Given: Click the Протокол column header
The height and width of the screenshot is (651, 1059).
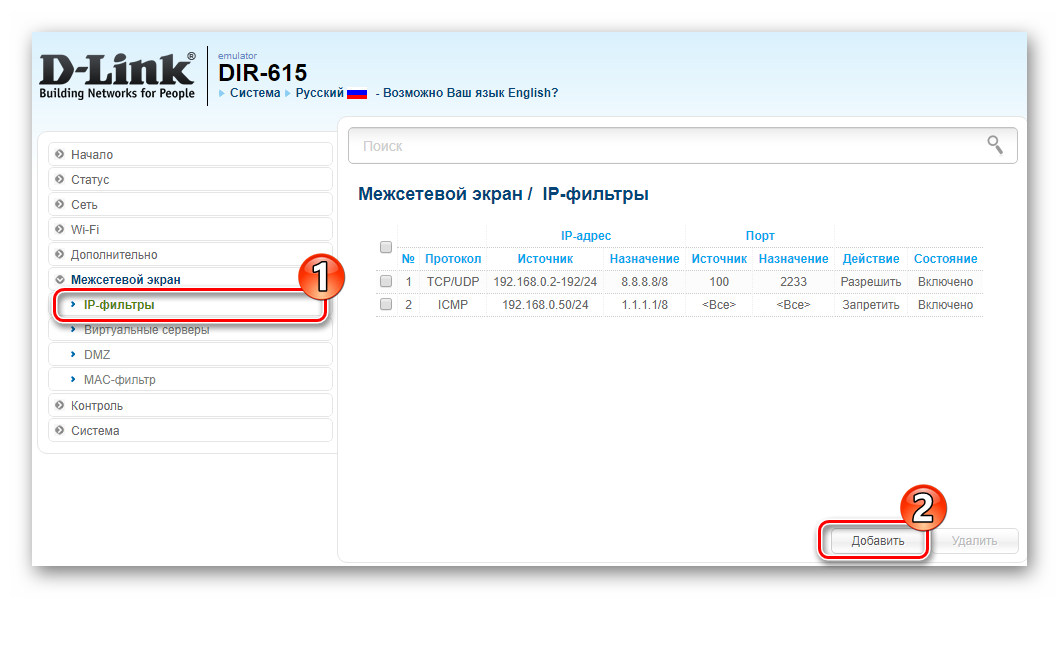Looking at the screenshot, I should pyautogui.click(x=453, y=259).
